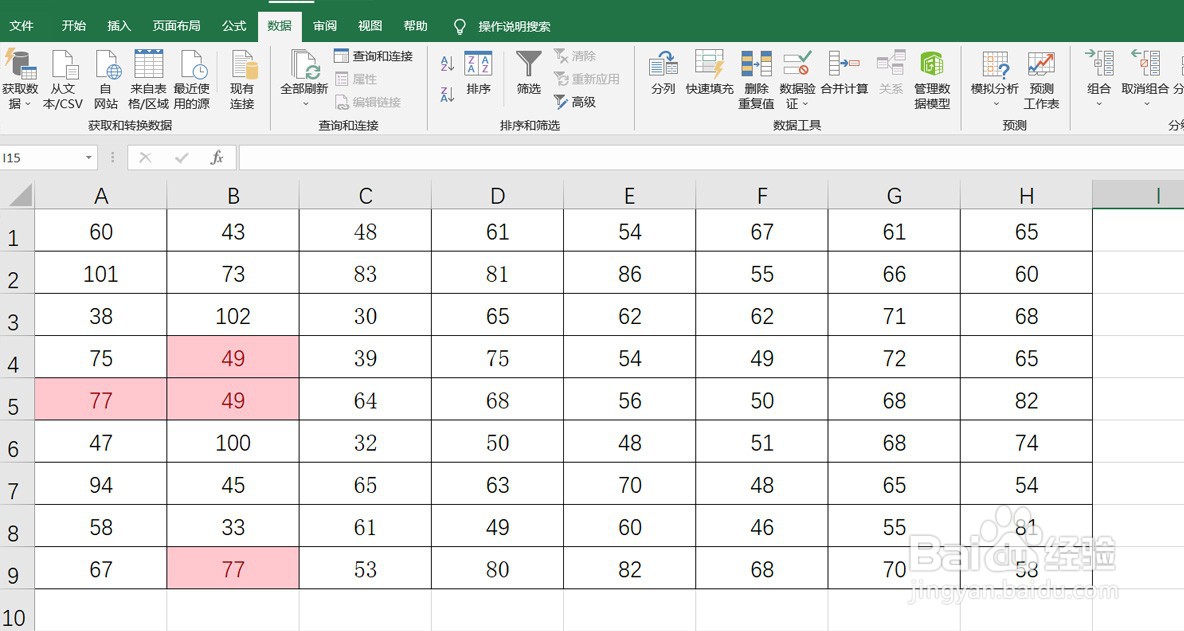This screenshot has width=1184, height=631.
Task: Click 从文本/CSV import icon
Action: pyautogui.click(x=63, y=65)
